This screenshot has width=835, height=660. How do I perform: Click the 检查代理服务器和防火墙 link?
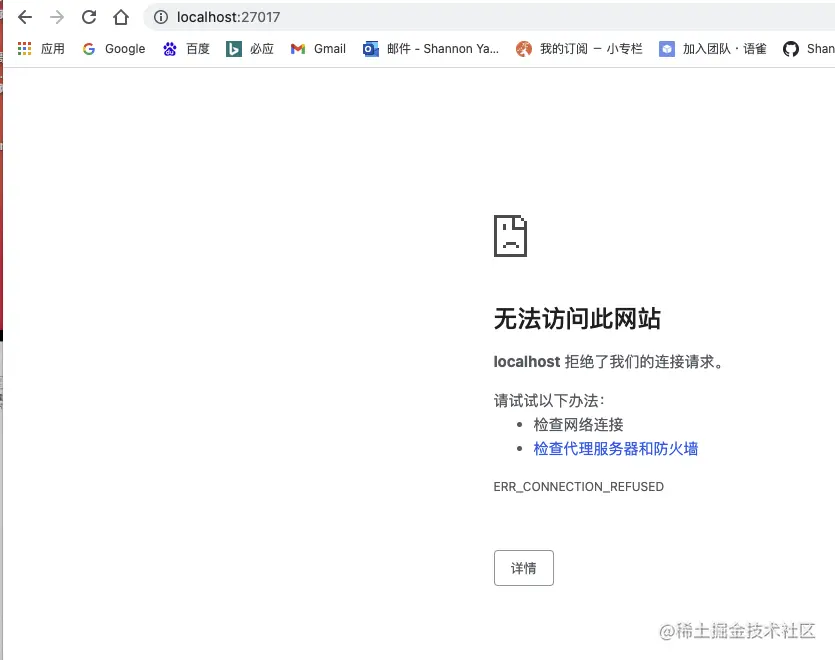(614, 448)
